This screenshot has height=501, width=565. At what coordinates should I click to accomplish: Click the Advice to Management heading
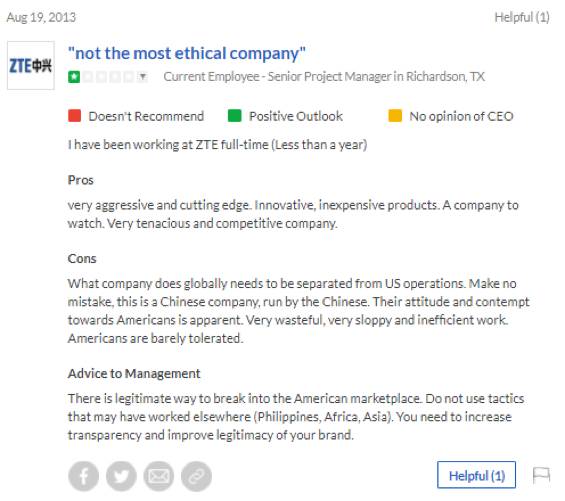134,373
